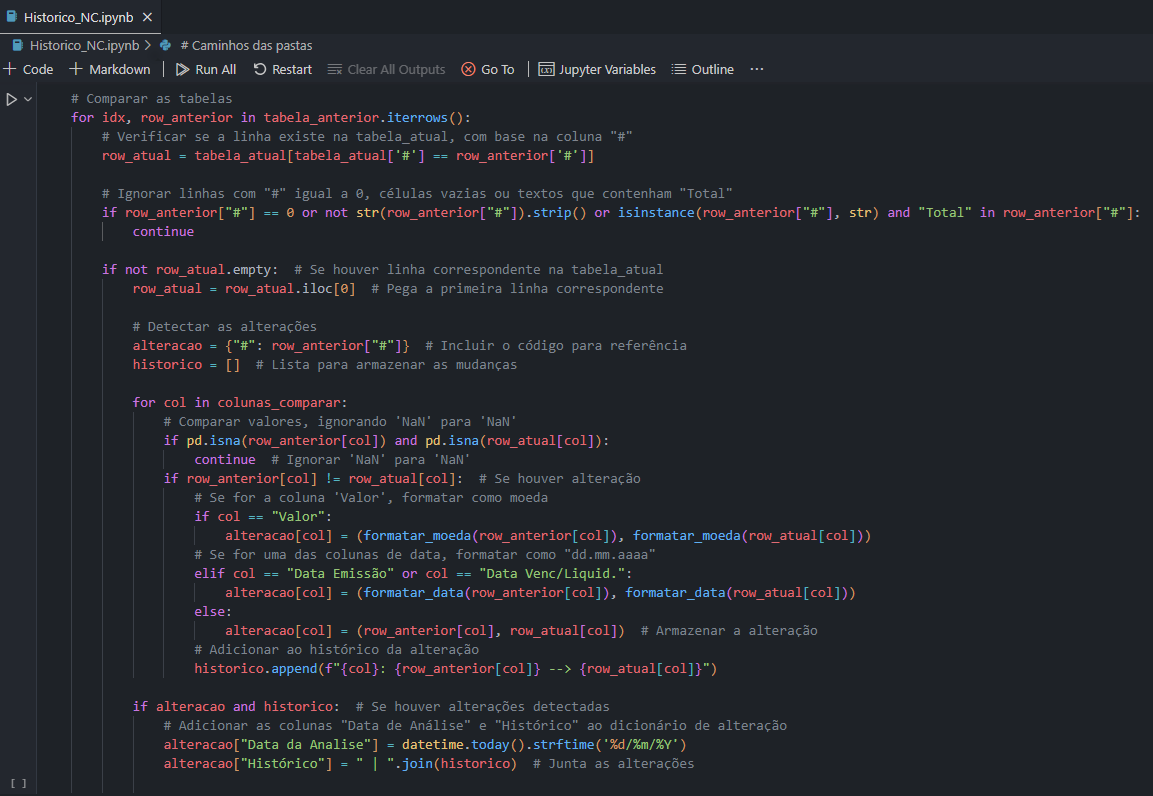Screen dimensions: 1153x796
Task: Restart the notebook kernel
Action: 282,69
